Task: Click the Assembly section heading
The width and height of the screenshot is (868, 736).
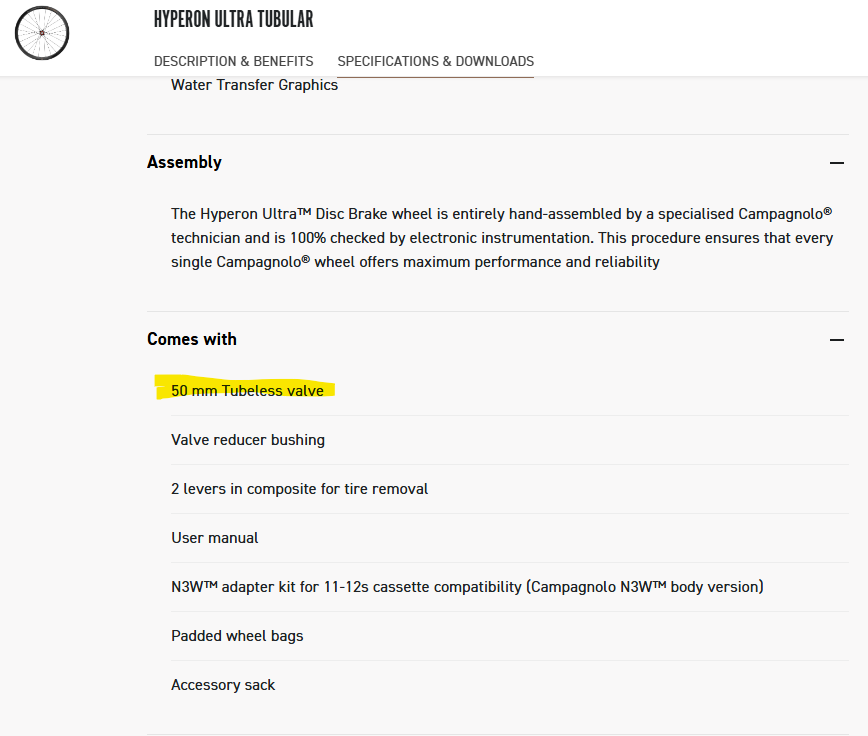Action: 184,162
